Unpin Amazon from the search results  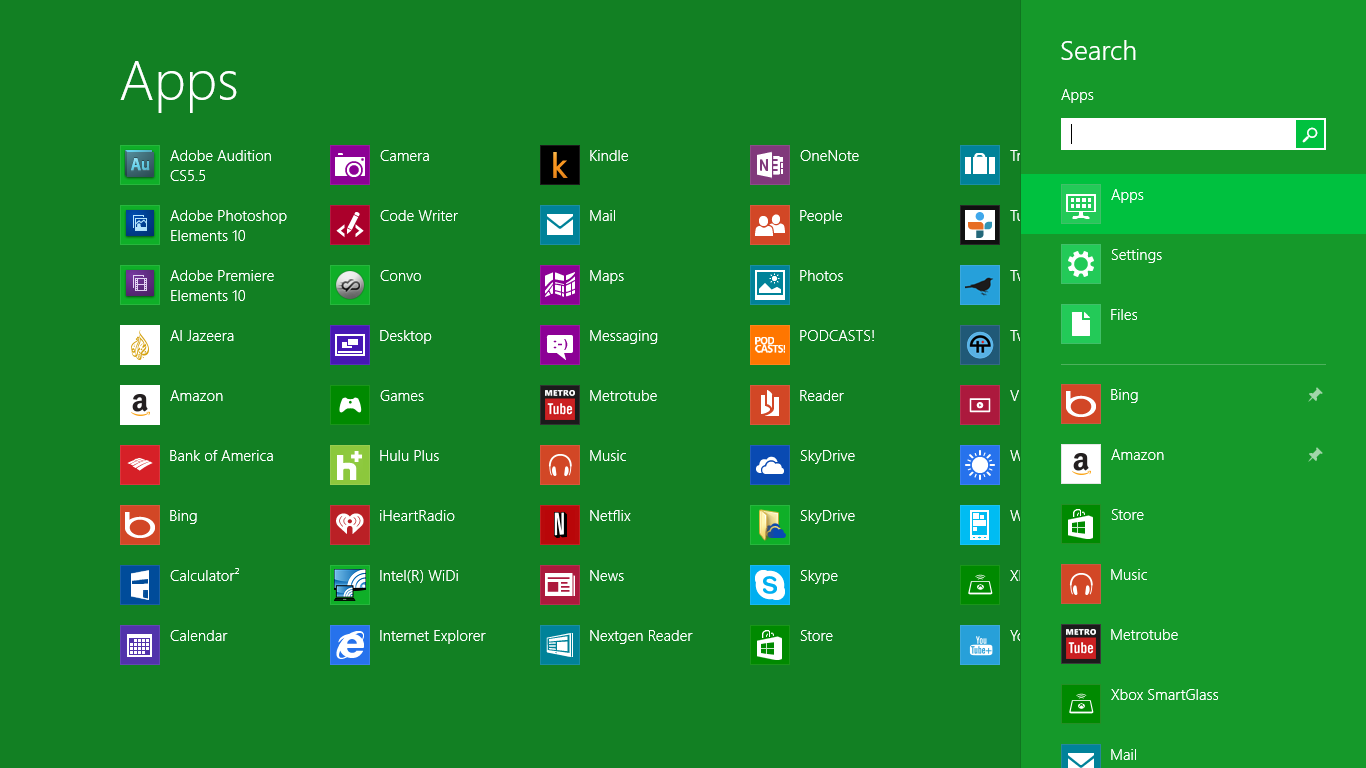pos(1316,454)
